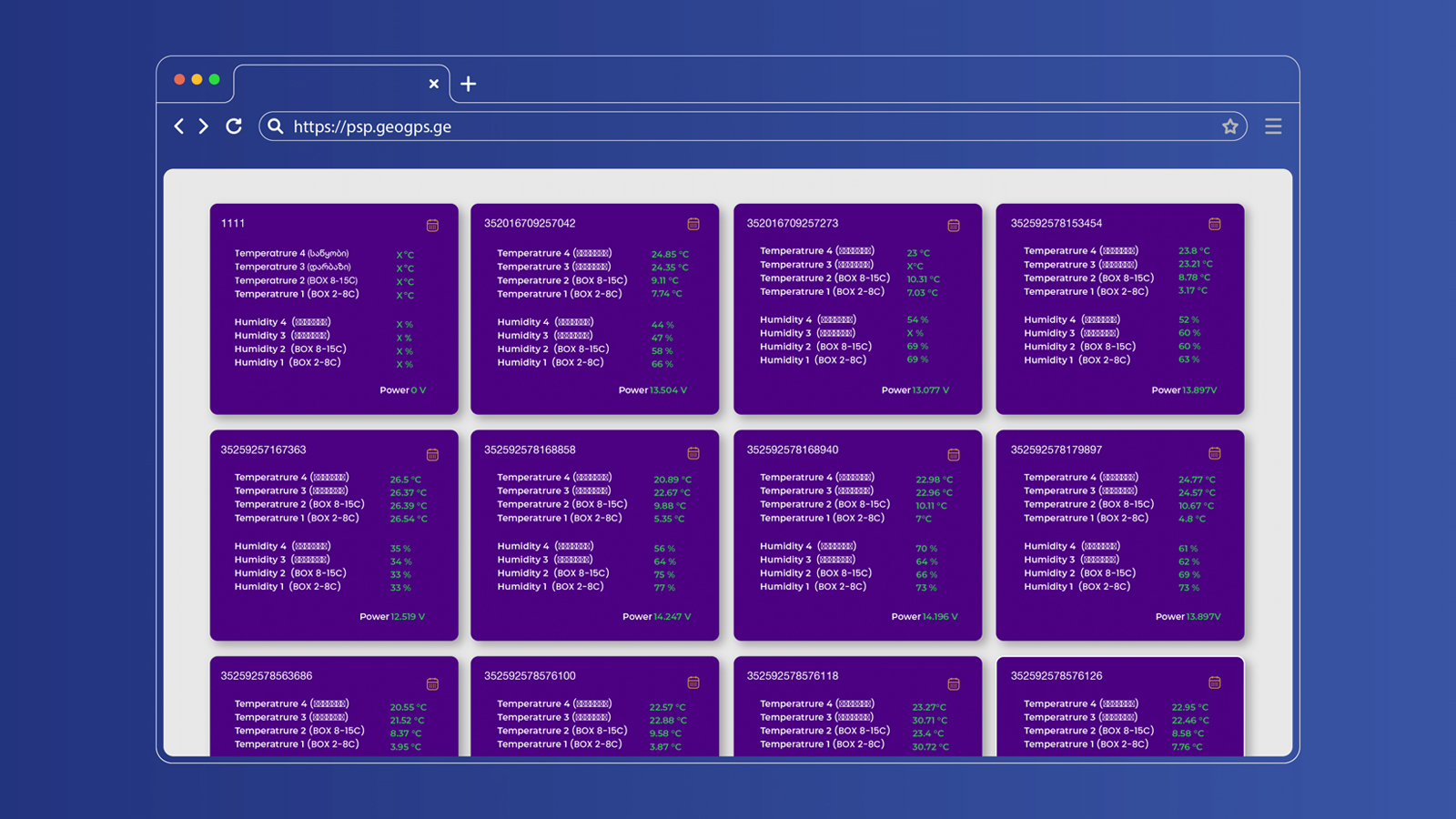The height and width of the screenshot is (819, 1456).
Task: Open the calendar icon on device 1111 card
Action: [434, 225]
